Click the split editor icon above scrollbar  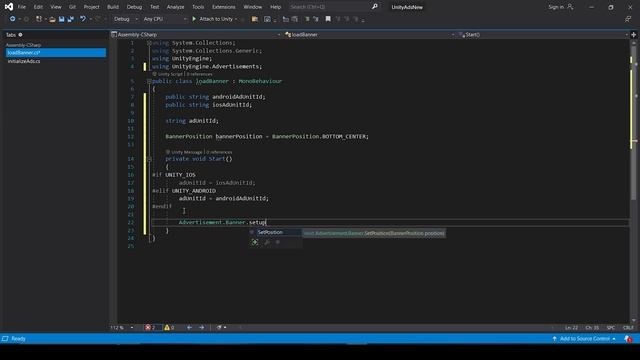pos(633,35)
